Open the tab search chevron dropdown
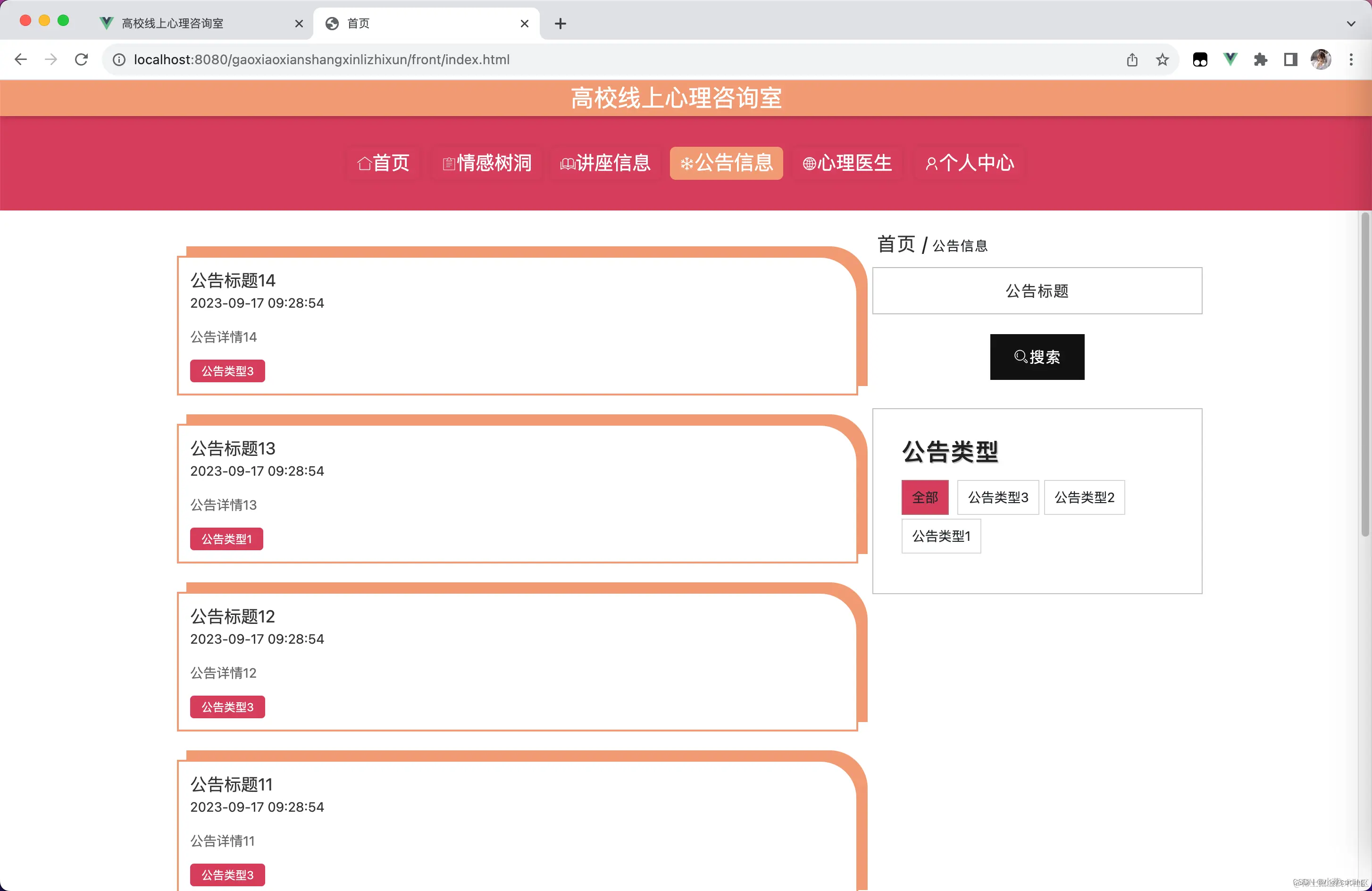 point(1351,23)
